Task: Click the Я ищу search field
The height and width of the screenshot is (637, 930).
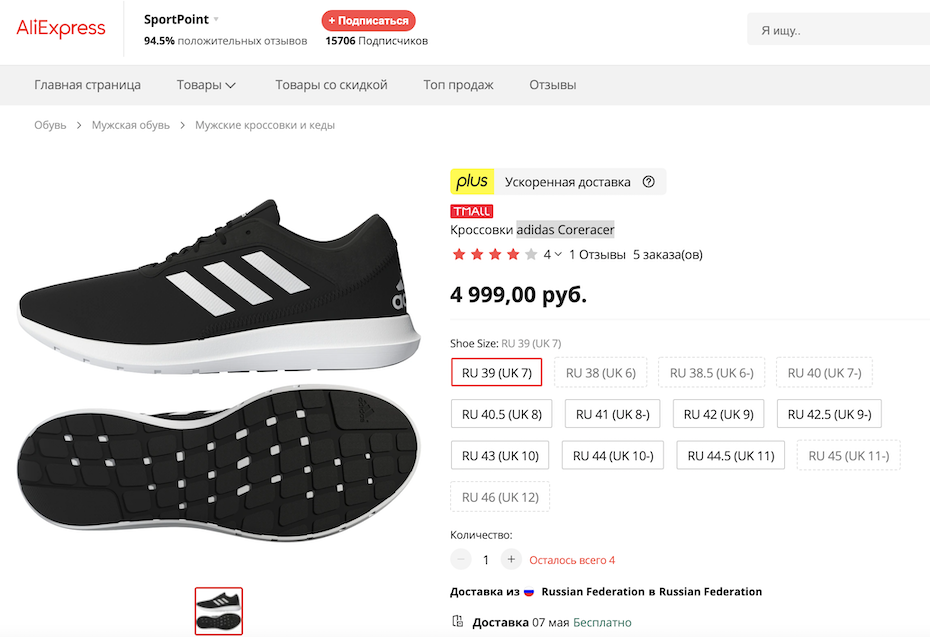Action: point(840,30)
